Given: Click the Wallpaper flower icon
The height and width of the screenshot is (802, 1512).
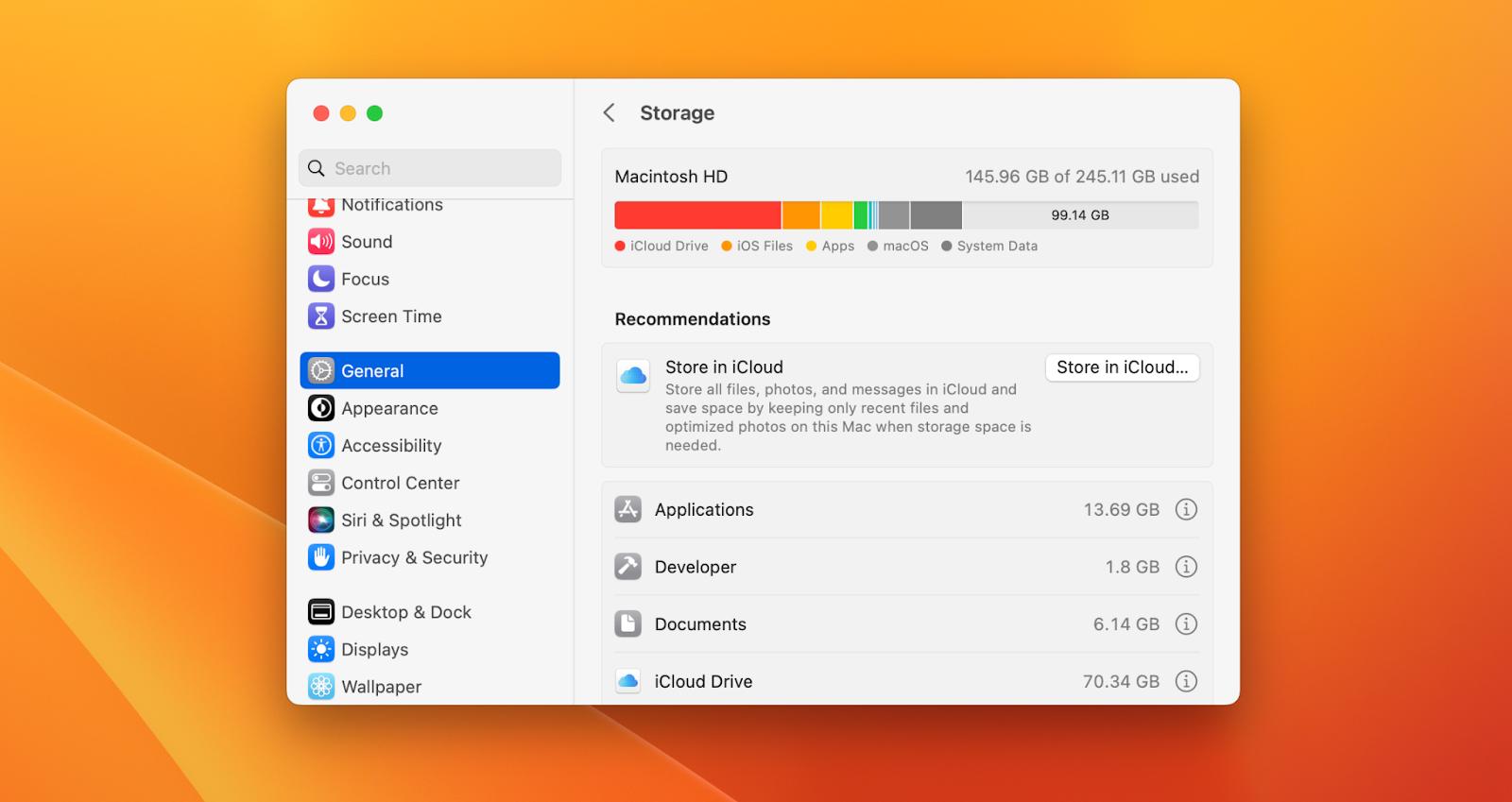Looking at the screenshot, I should tap(321, 687).
